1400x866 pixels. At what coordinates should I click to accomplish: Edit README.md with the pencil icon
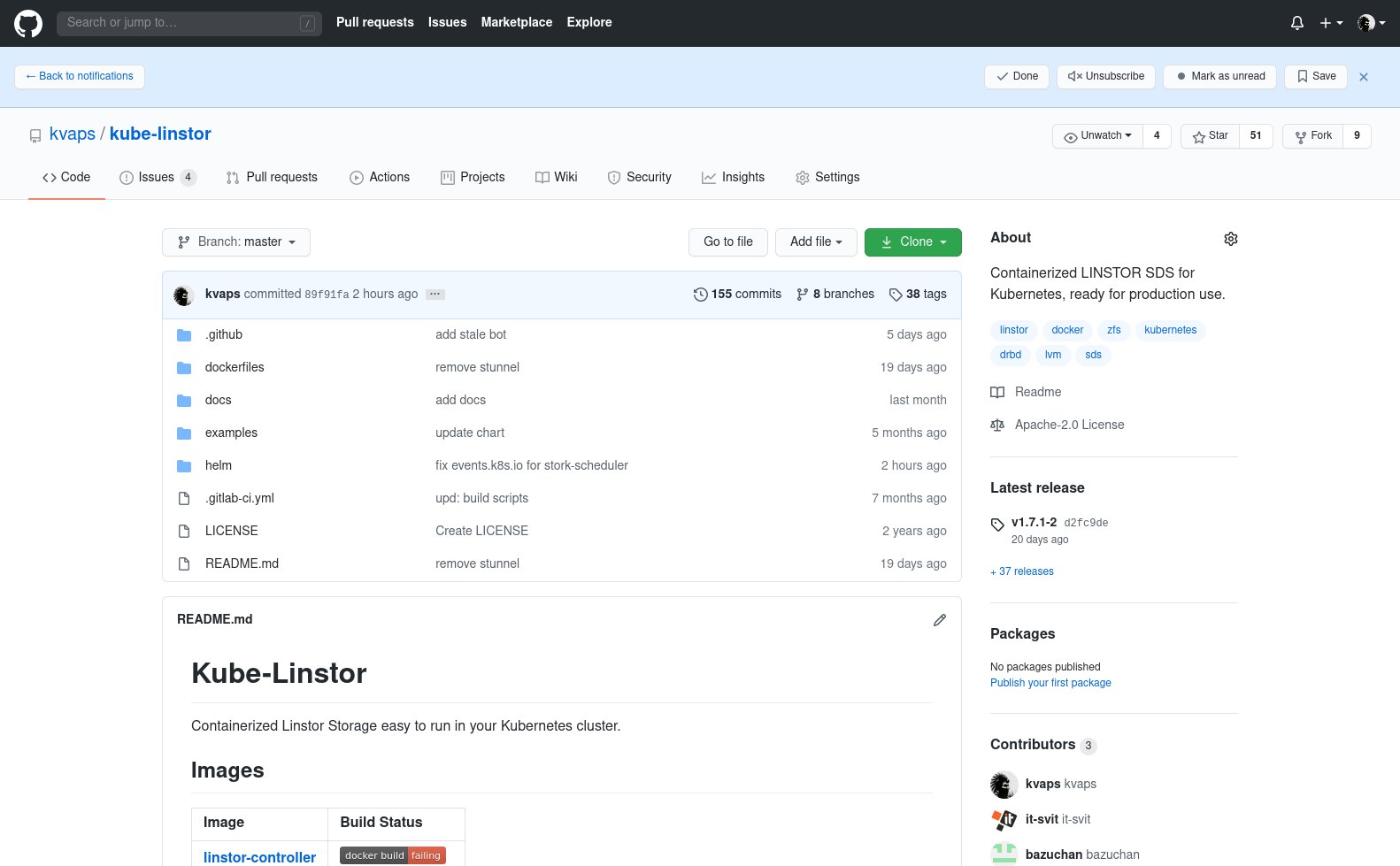940,620
